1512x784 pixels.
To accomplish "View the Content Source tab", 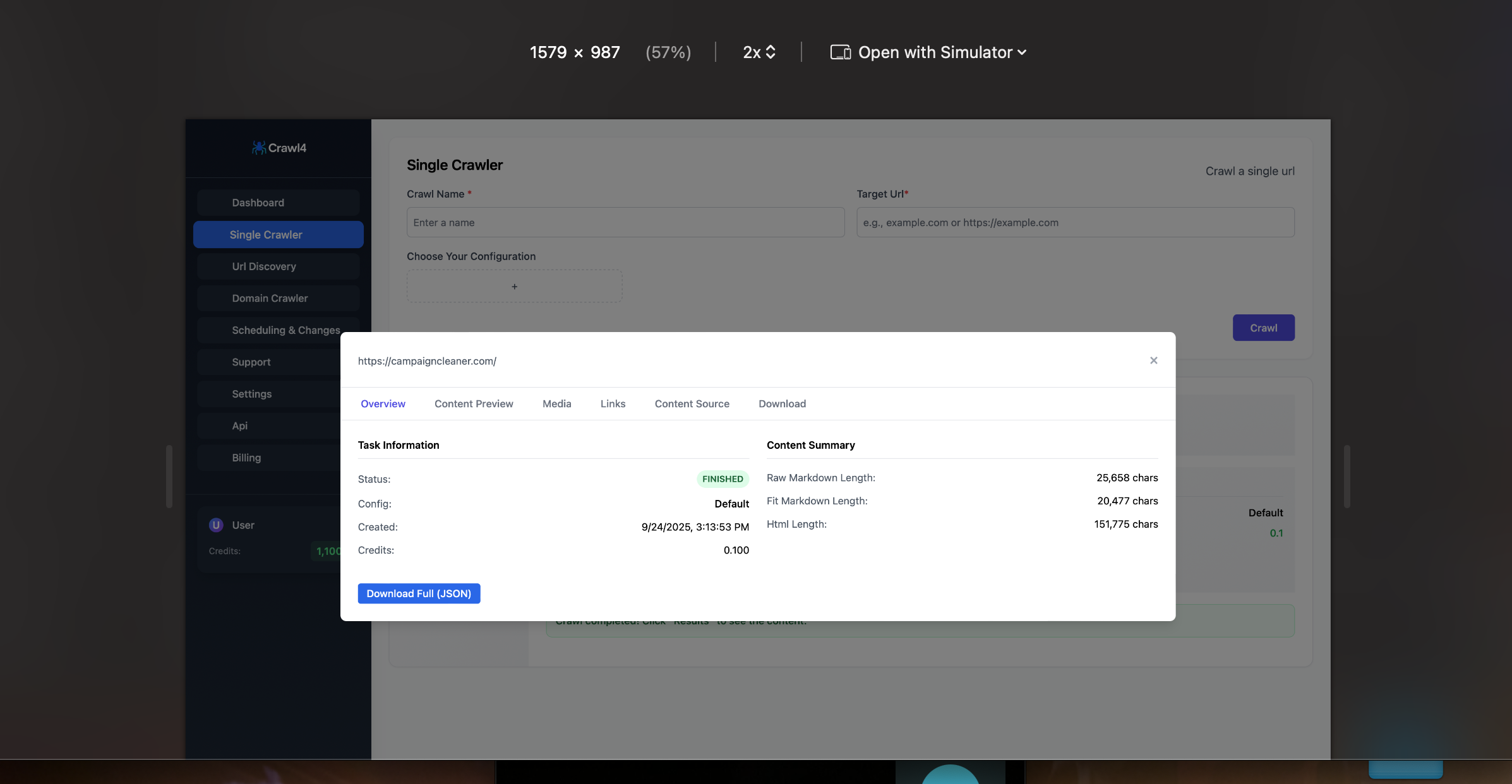I will click(x=692, y=403).
